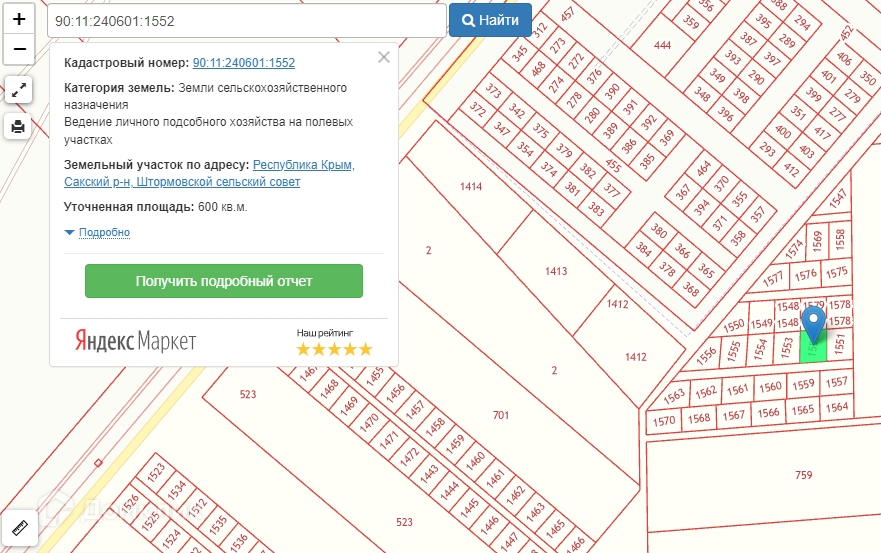Select parcel 1414 on the map
Viewport: 881px width, 553px height.
tap(471, 187)
